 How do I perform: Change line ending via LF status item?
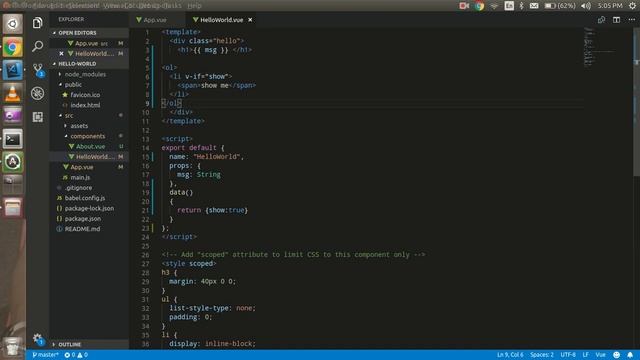(585, 355)
